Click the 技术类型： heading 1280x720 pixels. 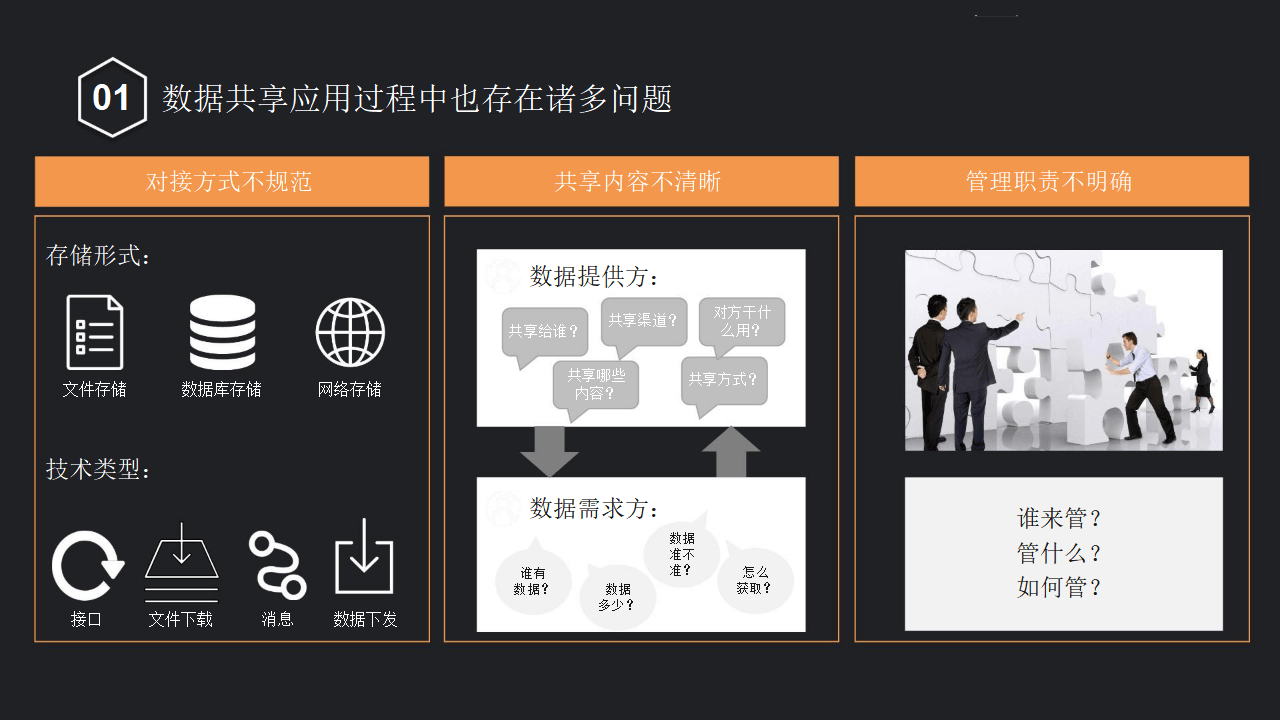(99, 469)
